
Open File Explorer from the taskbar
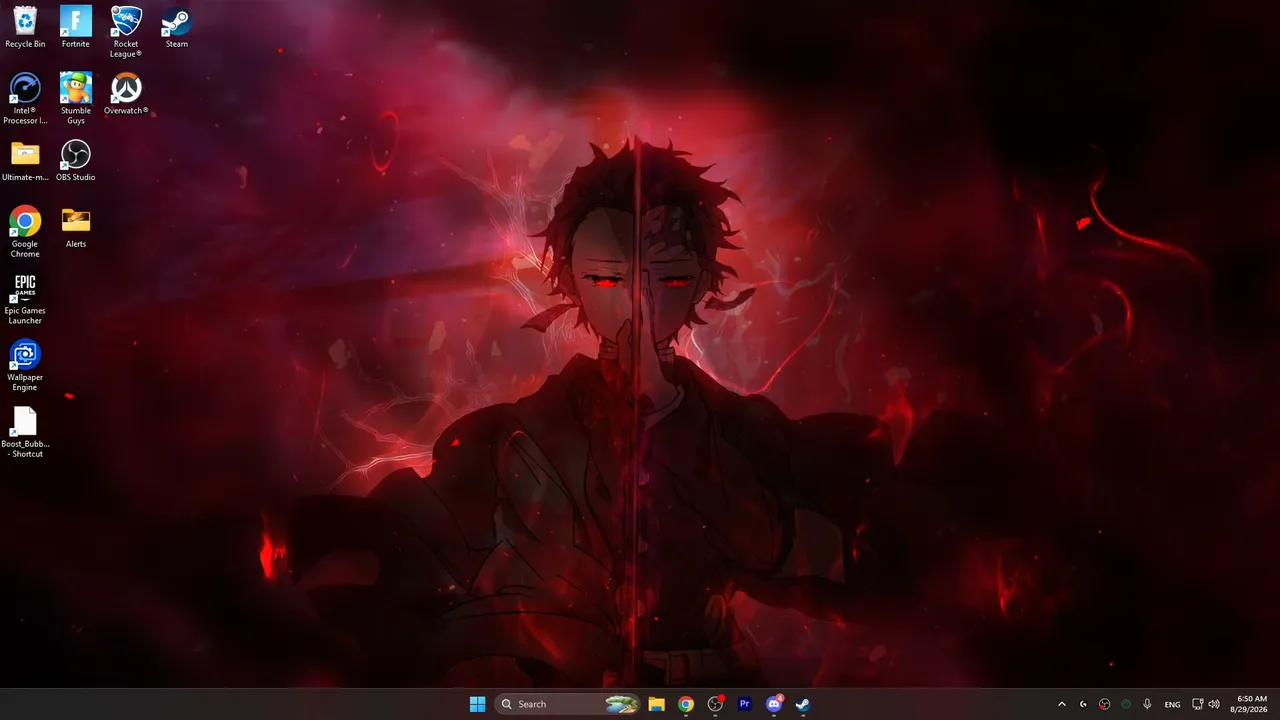pos(656,704)
